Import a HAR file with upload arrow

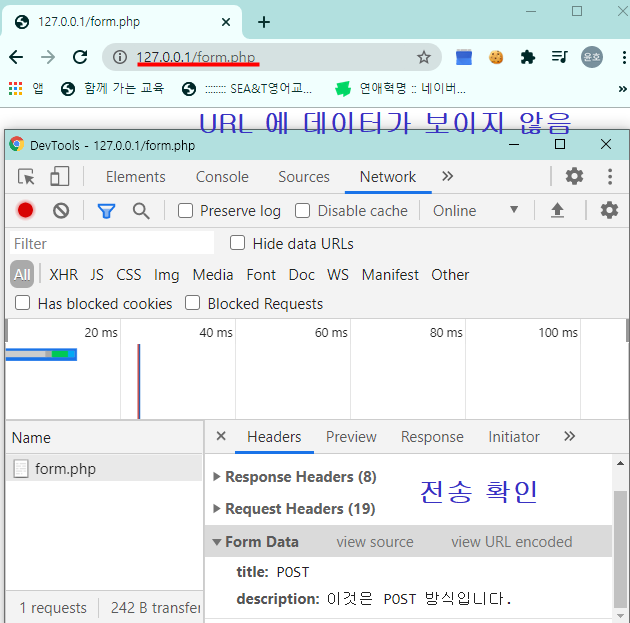(557, 210)
